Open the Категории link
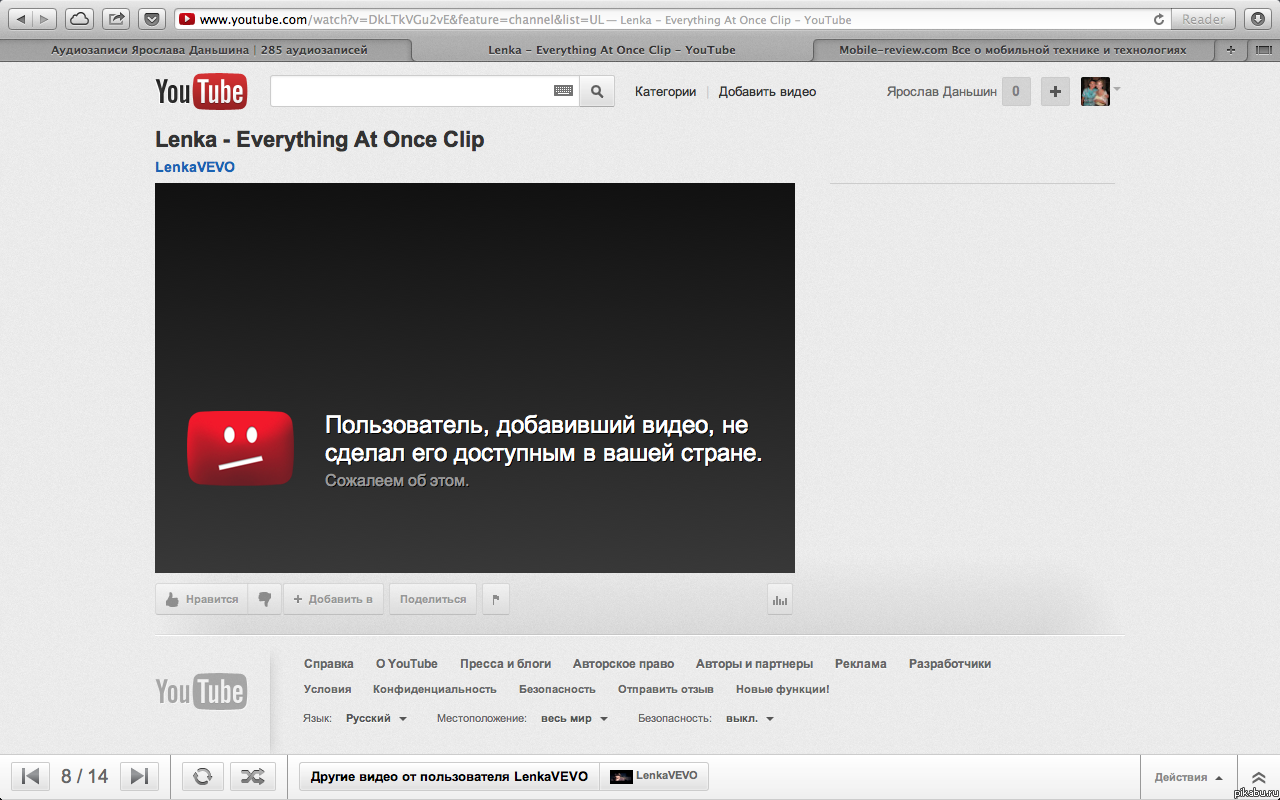The image size is (1280, 800). [665, 91]
